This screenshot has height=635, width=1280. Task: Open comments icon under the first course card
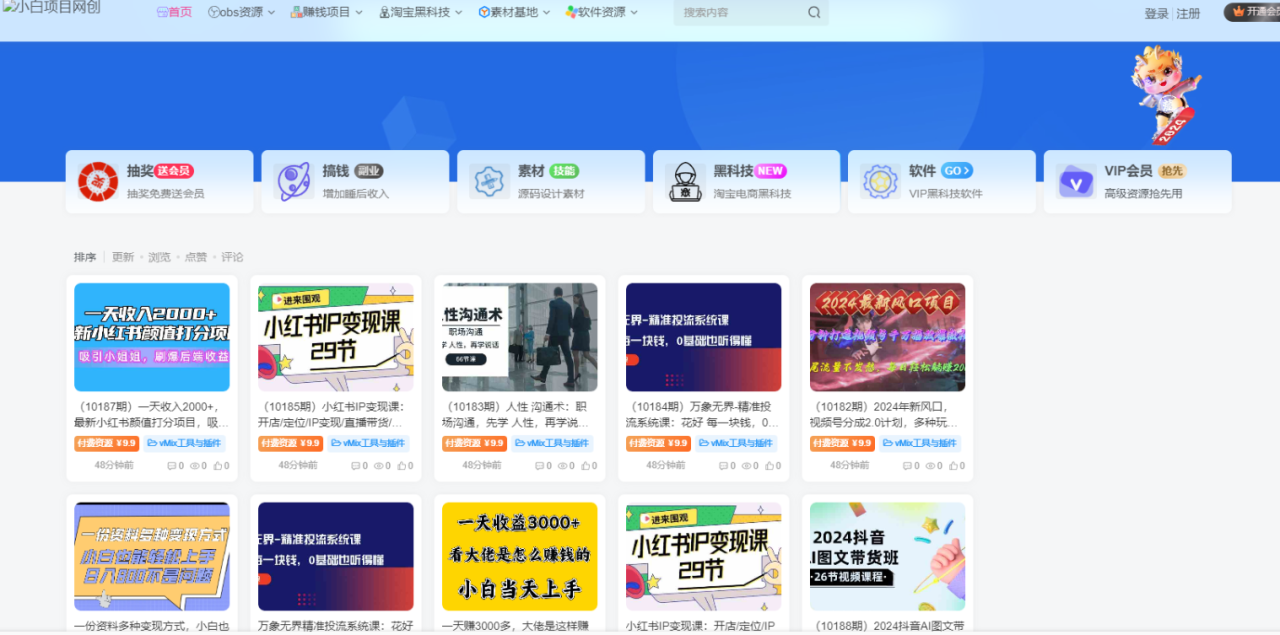pyautogui.click(x=173, y=466)
